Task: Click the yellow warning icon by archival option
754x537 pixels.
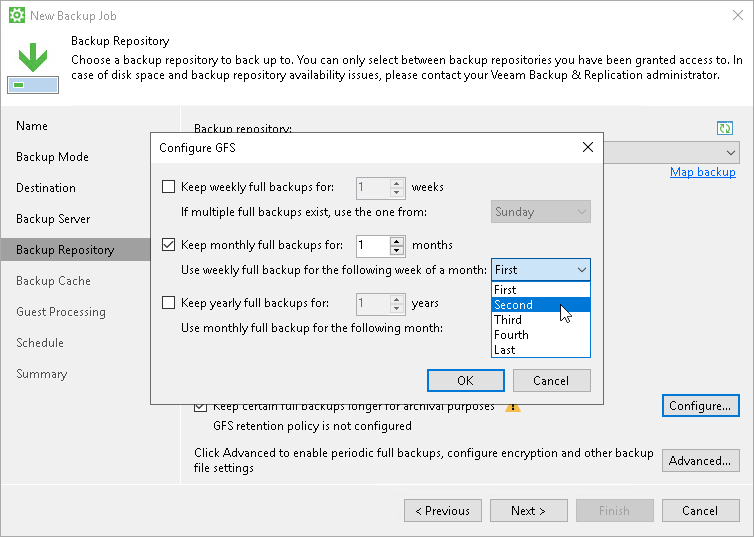Action: tap(513, 408)
